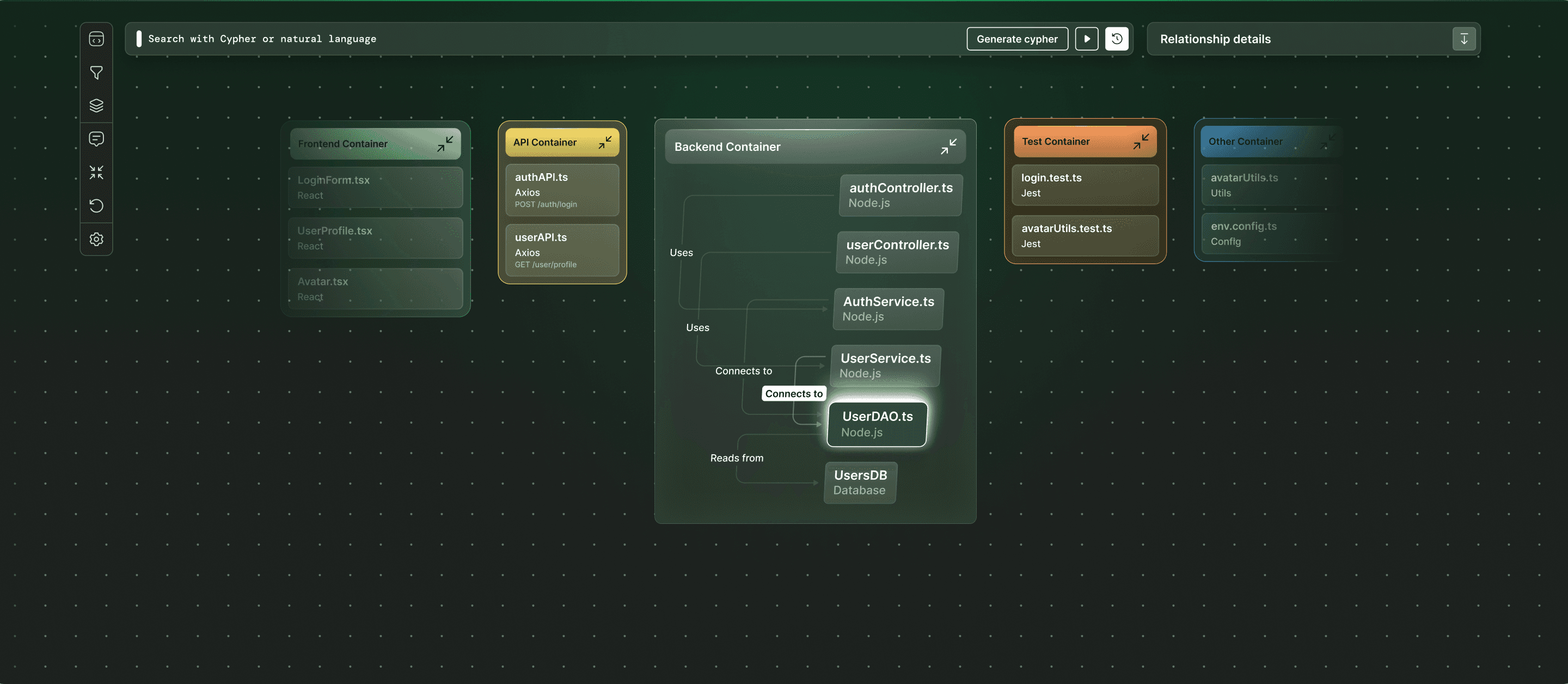Collapse the Relationship details panel arrow
The width and height of the screenshot is (1568, 684).
pyautogui.click(x=1463, y=39)
